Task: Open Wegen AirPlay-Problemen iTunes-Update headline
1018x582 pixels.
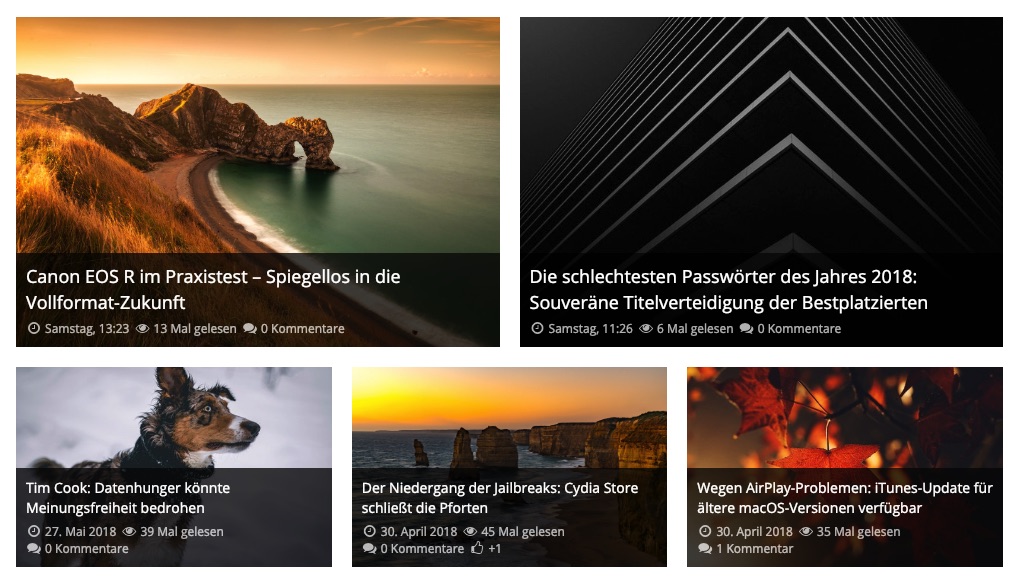Action: click(845, 498)
